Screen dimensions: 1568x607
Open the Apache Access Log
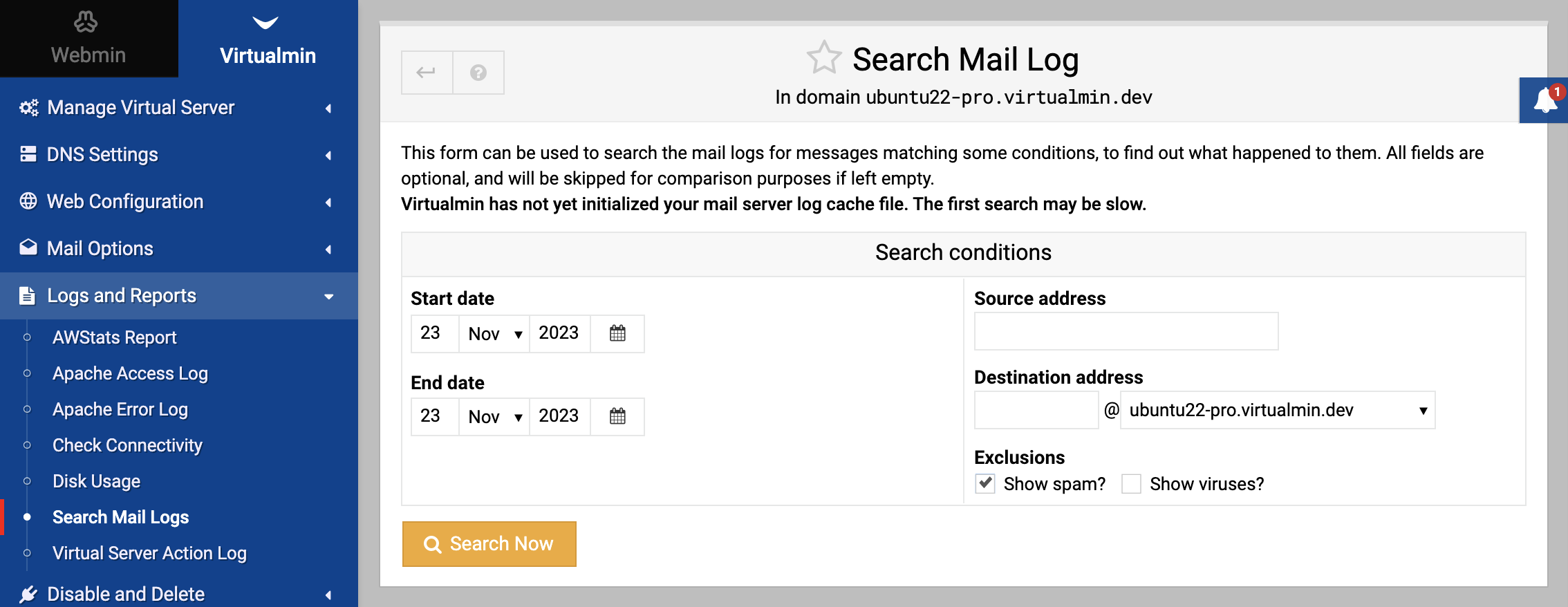click(x=130, y=373)
